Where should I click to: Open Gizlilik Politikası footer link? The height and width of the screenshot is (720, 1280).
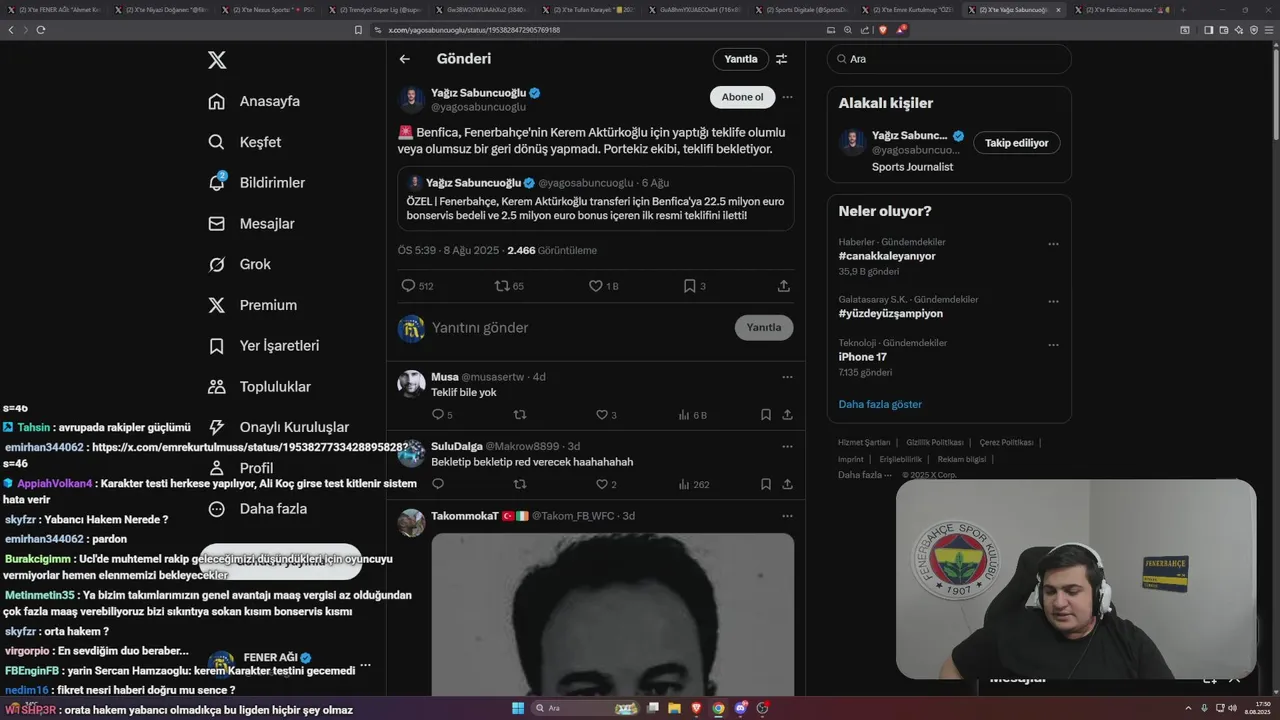935,442
